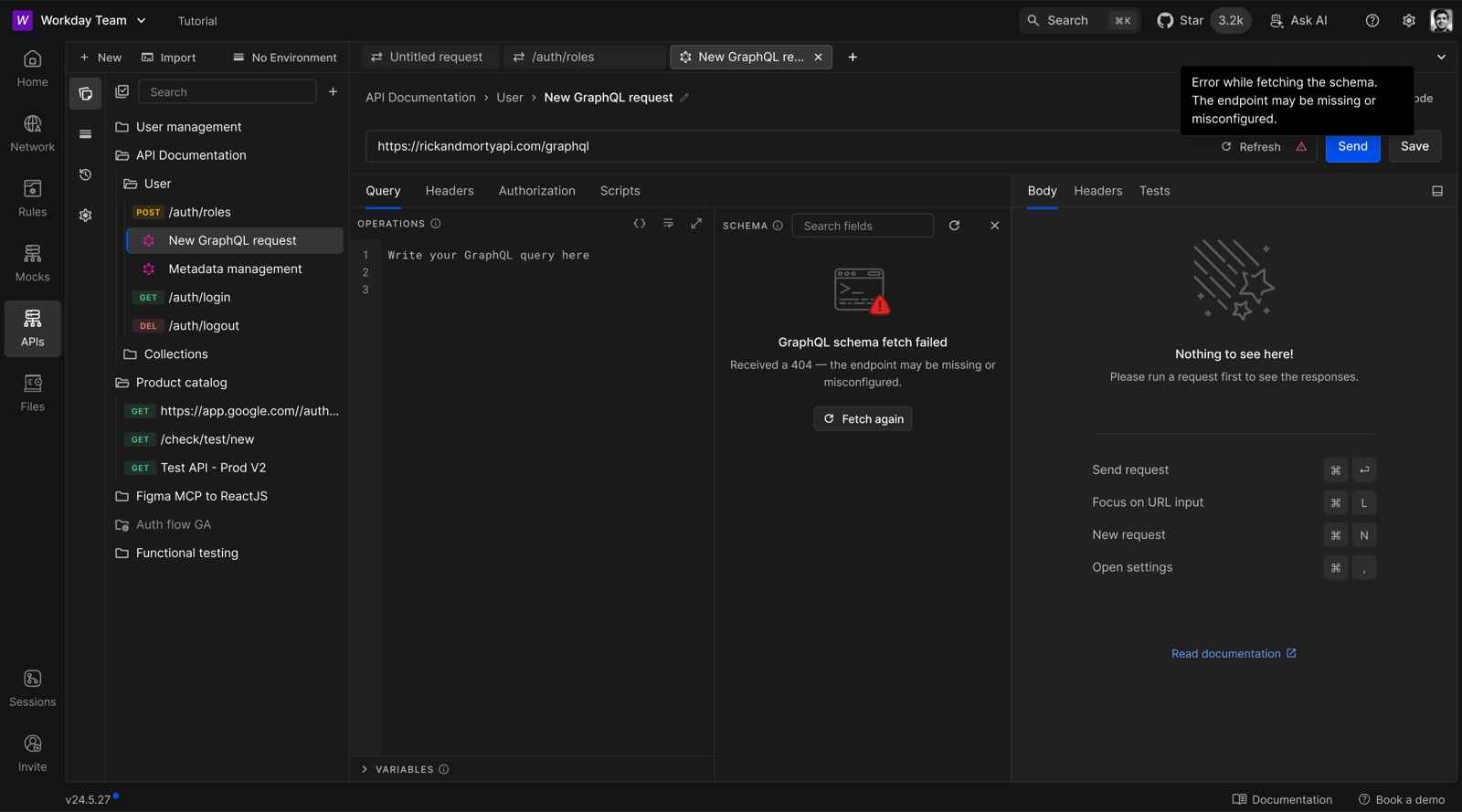The width and height of the screenshot is (1462, 812).
Task: Open app settings gear in top bar
Action: [x=1409, y=20]
